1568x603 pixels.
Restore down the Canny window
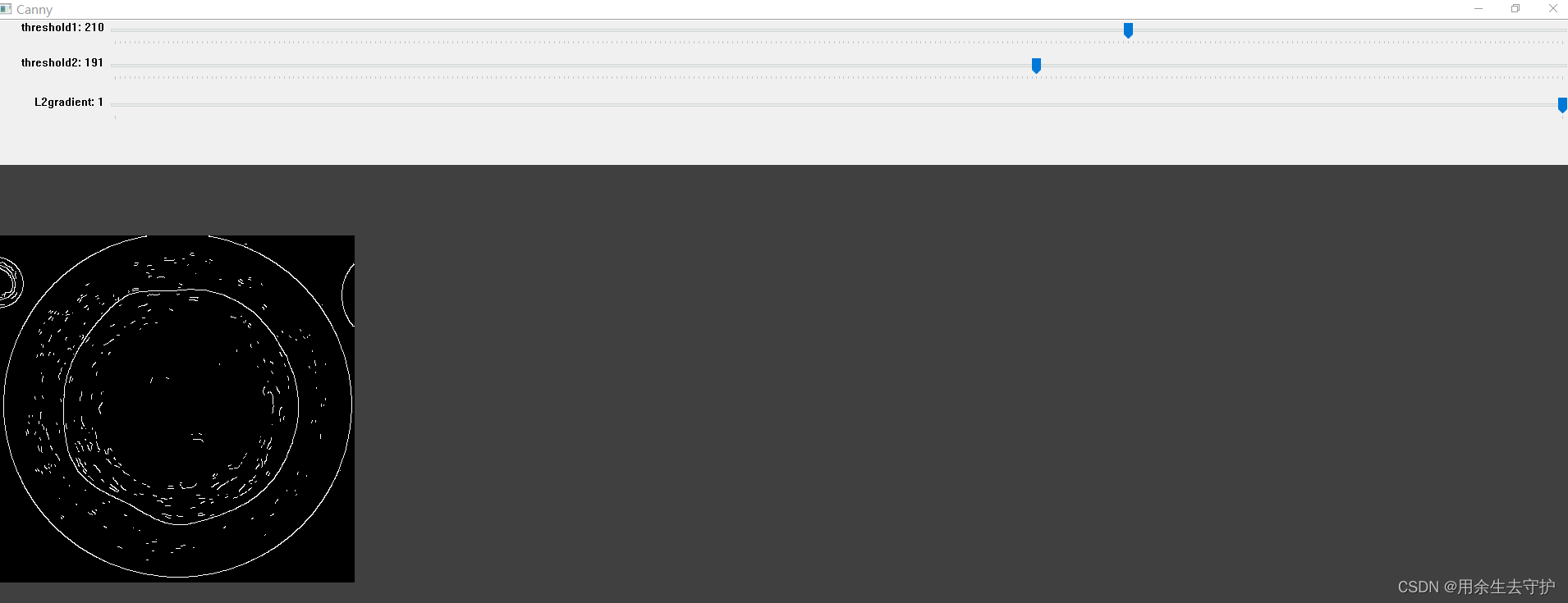coord(1515,9)
